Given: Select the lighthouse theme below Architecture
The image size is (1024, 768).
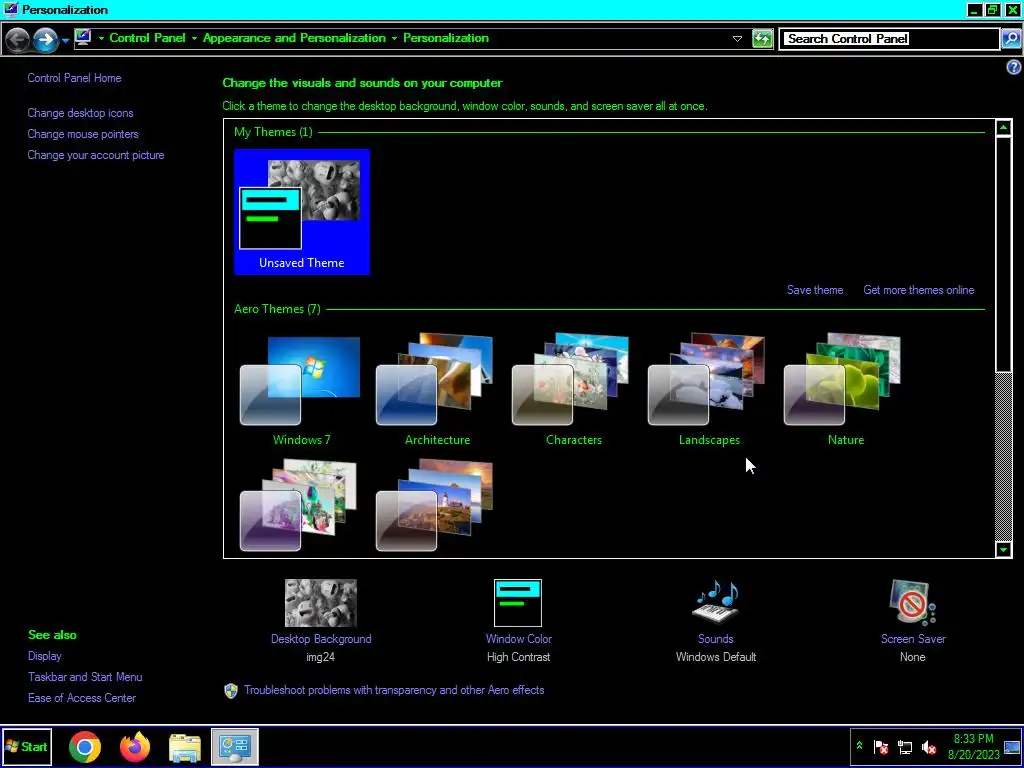Looking at the screenshot, I should [x=434, y=505].
